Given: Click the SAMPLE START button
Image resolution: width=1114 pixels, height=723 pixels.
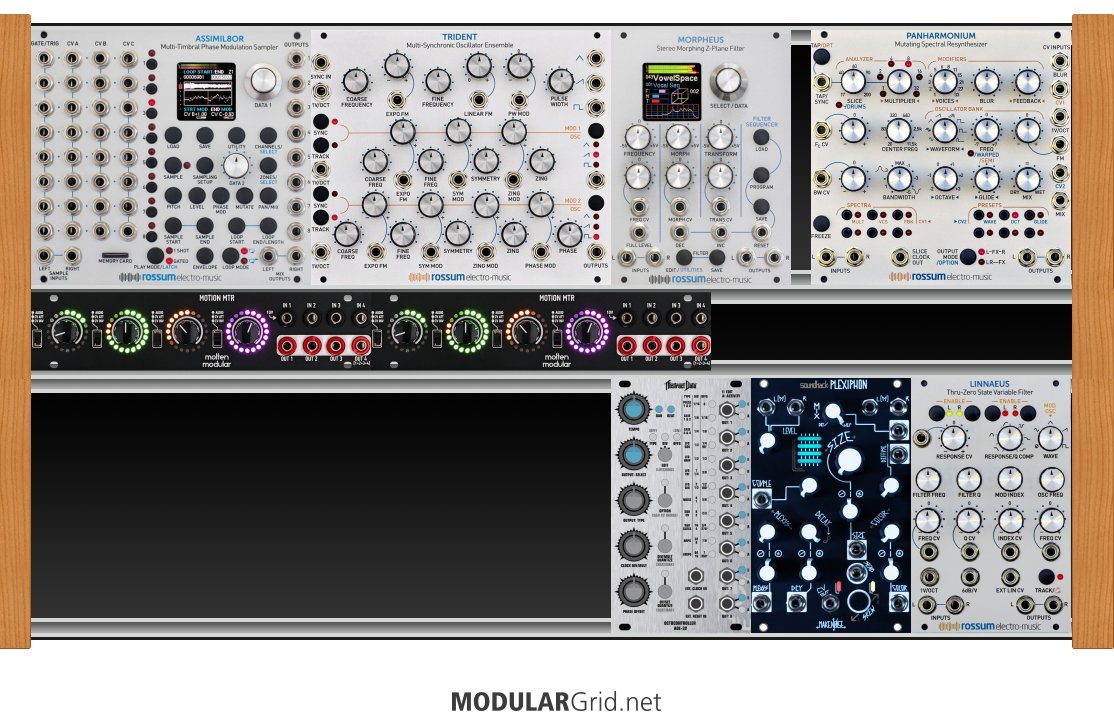Looking at the screenshot, I should [x=173, y=226].
